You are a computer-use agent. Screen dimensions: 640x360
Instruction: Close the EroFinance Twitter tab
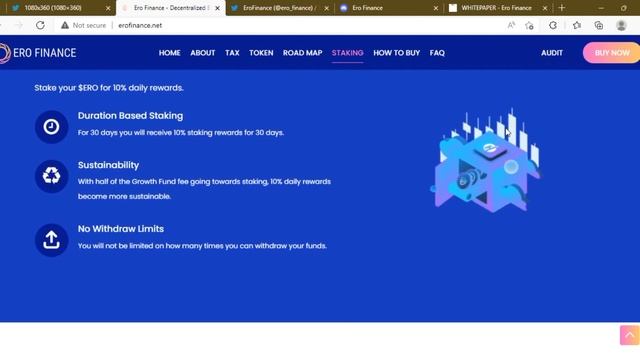tap(327, 8)
